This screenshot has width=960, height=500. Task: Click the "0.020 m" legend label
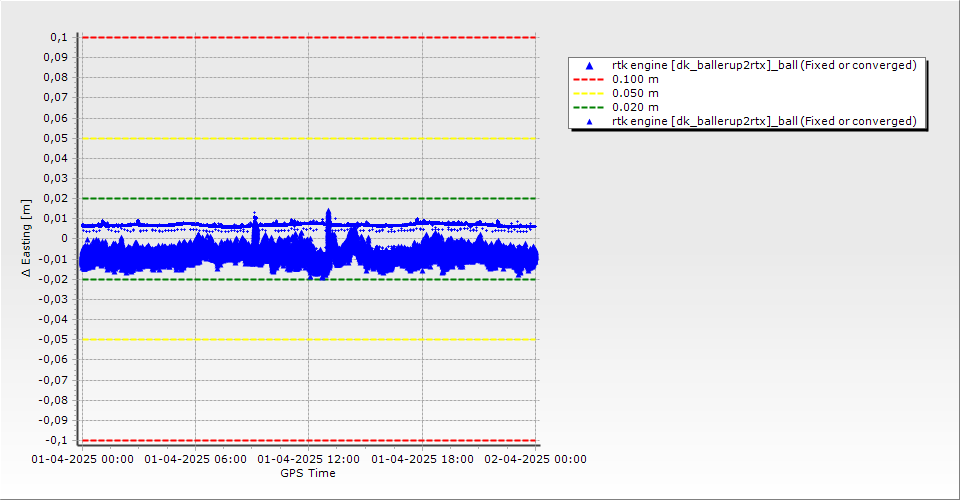tap(636, 108)
